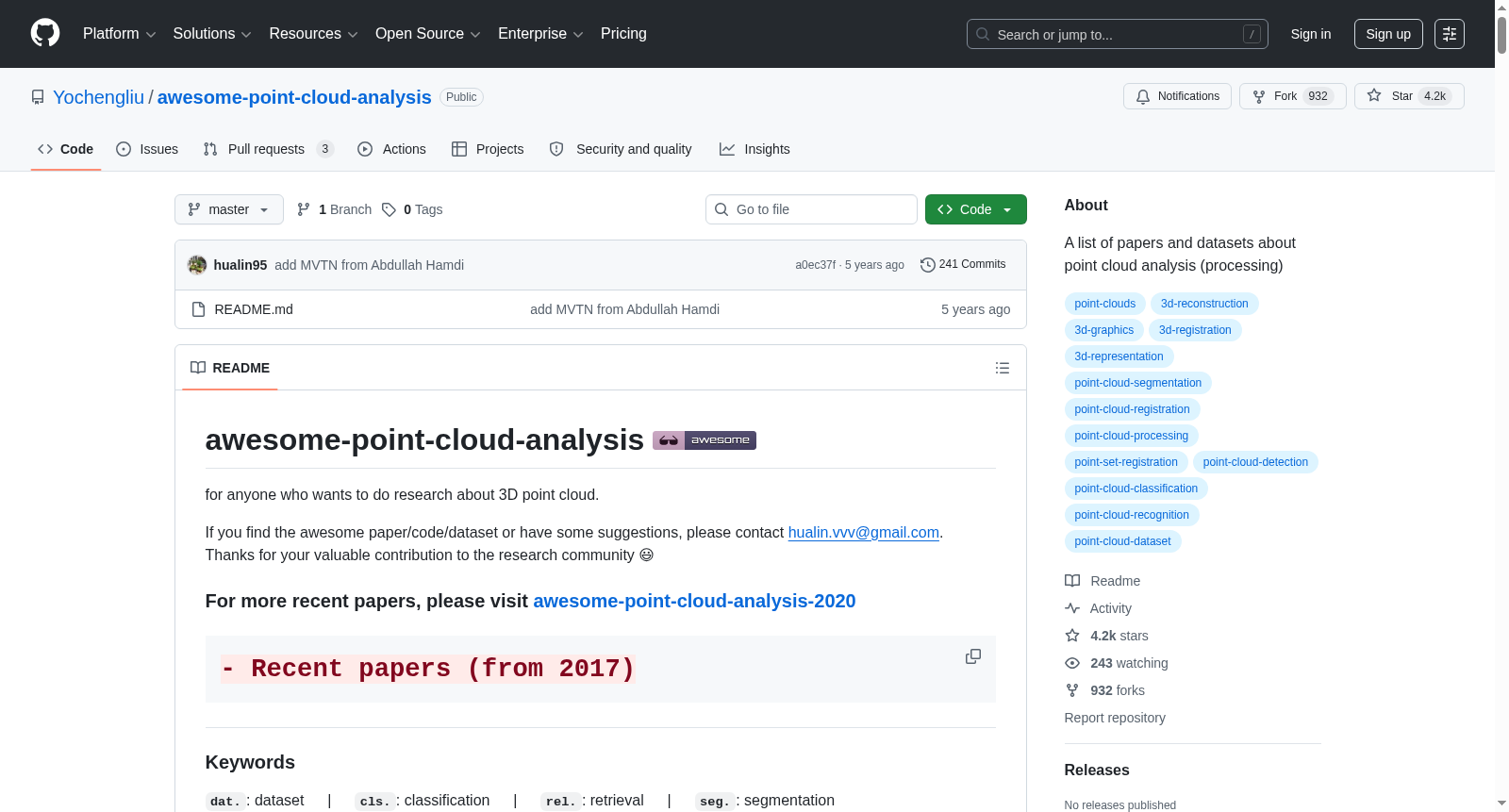This screenshot has height=812, width=1509.
Task: Focus the Go to file field
Action: 811,209
